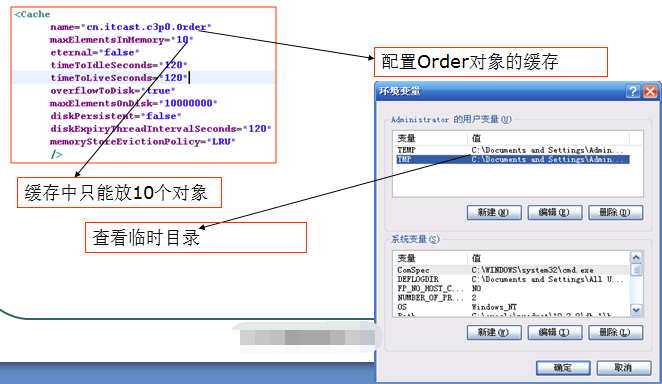The image size is (662, 384).
Task: Click 编辑(E) under user variables
Action: tap(555, 212)
